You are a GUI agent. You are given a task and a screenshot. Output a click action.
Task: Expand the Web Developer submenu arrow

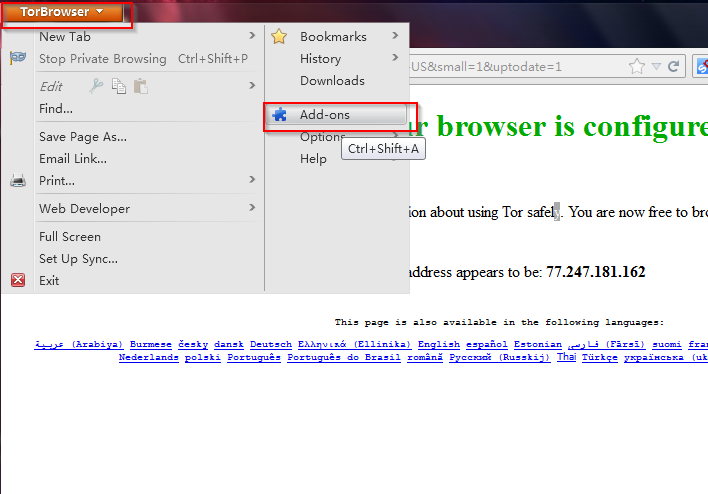252,207
